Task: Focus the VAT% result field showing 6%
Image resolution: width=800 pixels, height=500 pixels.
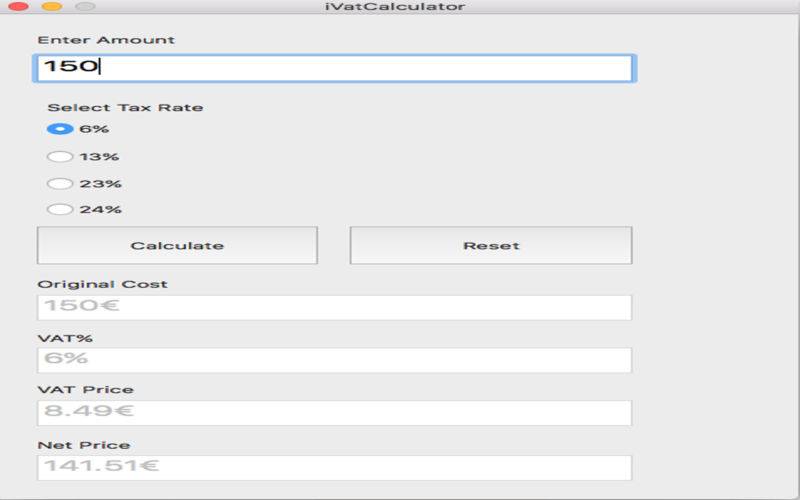Action: (334, 360)
